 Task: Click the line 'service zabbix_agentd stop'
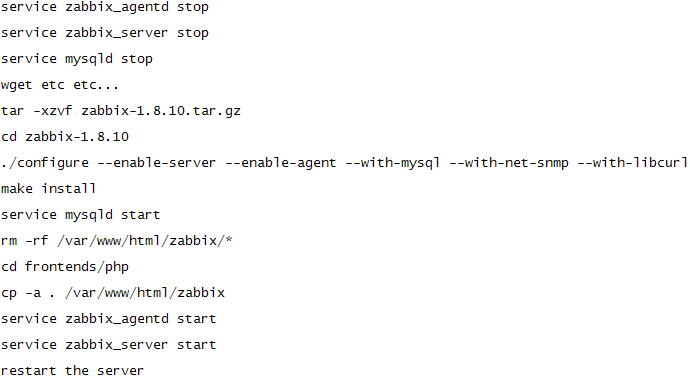(105, 7)
